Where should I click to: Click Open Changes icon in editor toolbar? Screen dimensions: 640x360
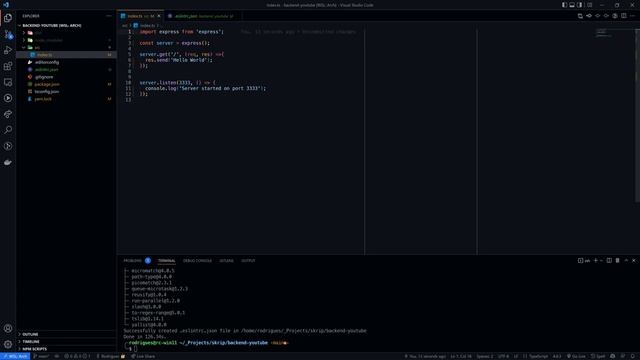click(580, 16)
